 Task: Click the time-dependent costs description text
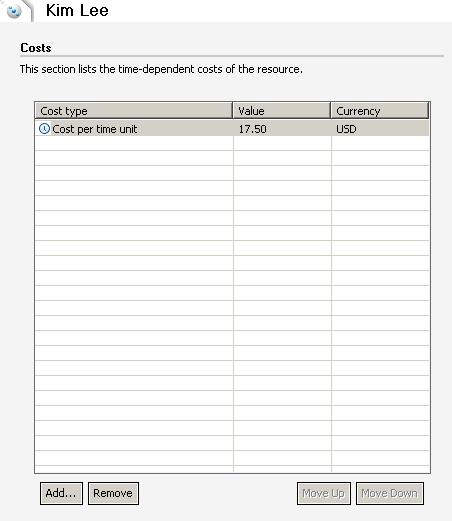(161, 69)
